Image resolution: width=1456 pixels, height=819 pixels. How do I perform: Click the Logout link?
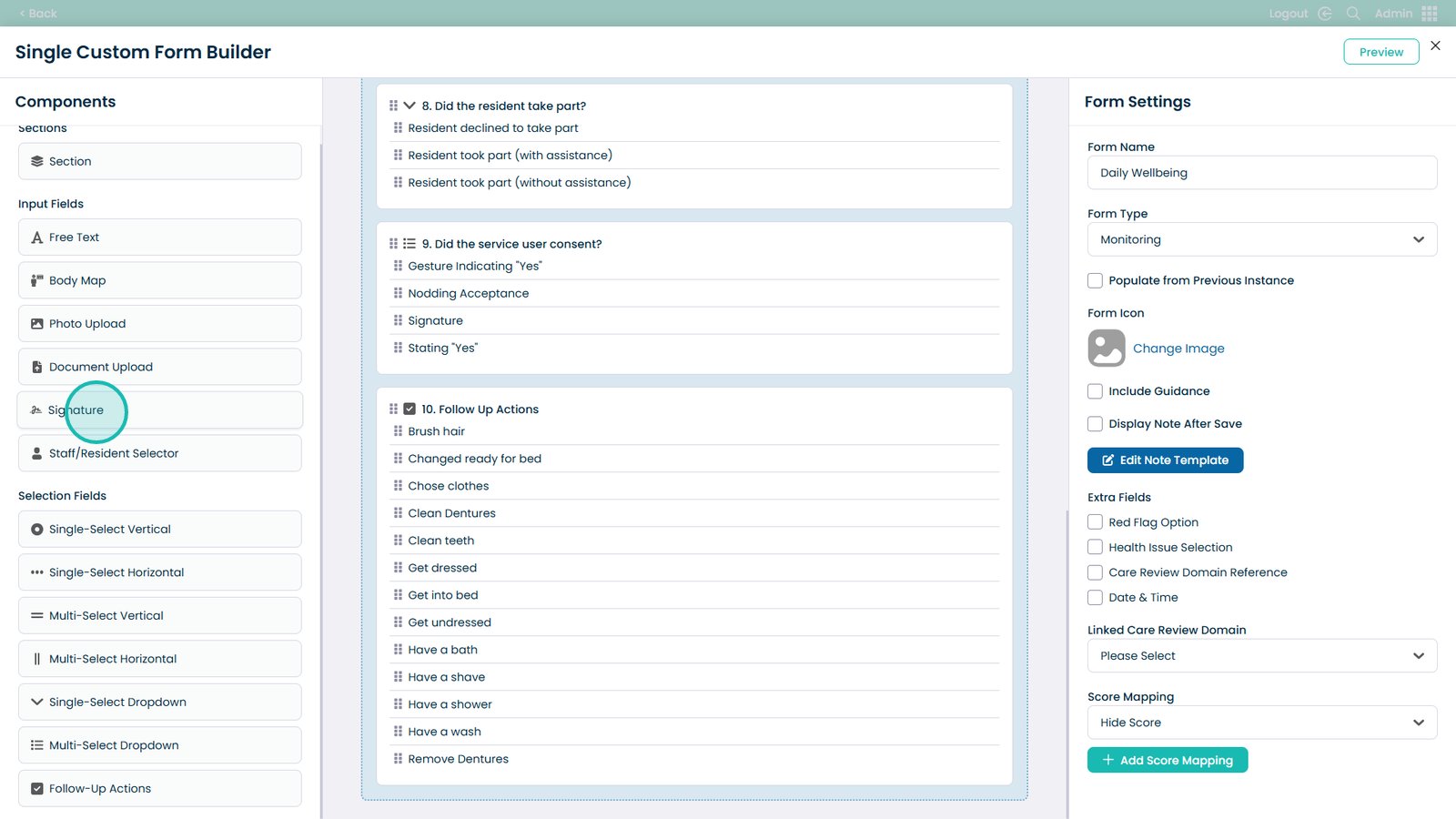1289,14
